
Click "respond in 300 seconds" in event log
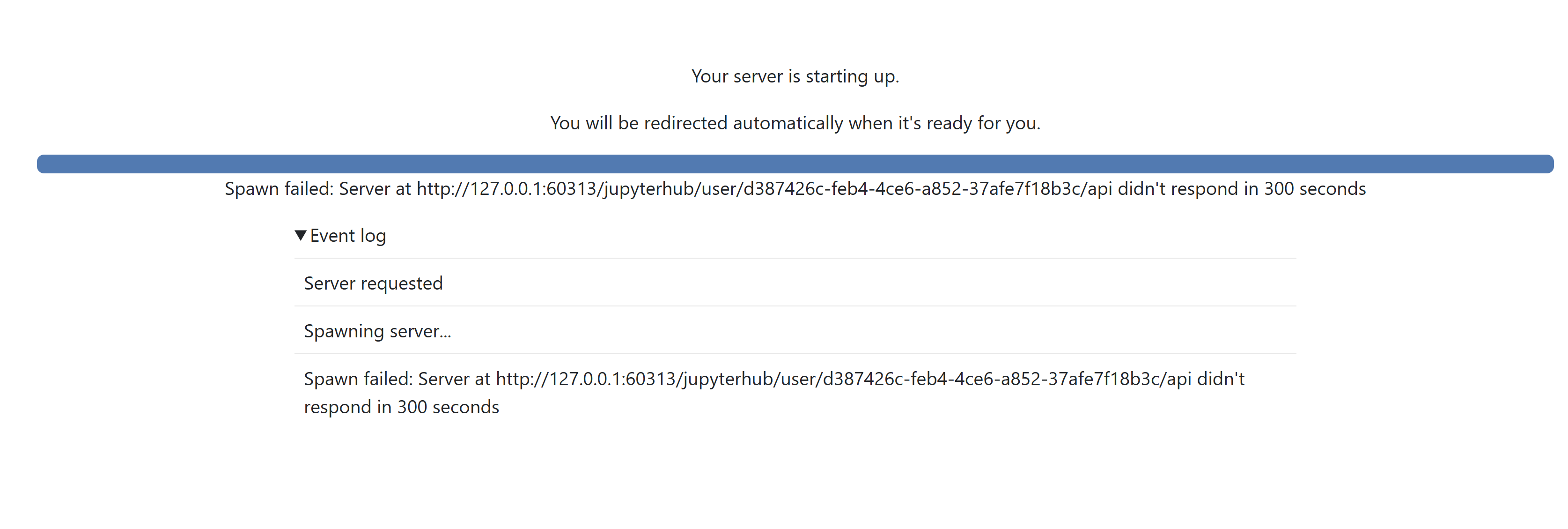click(x=401, y=407)
